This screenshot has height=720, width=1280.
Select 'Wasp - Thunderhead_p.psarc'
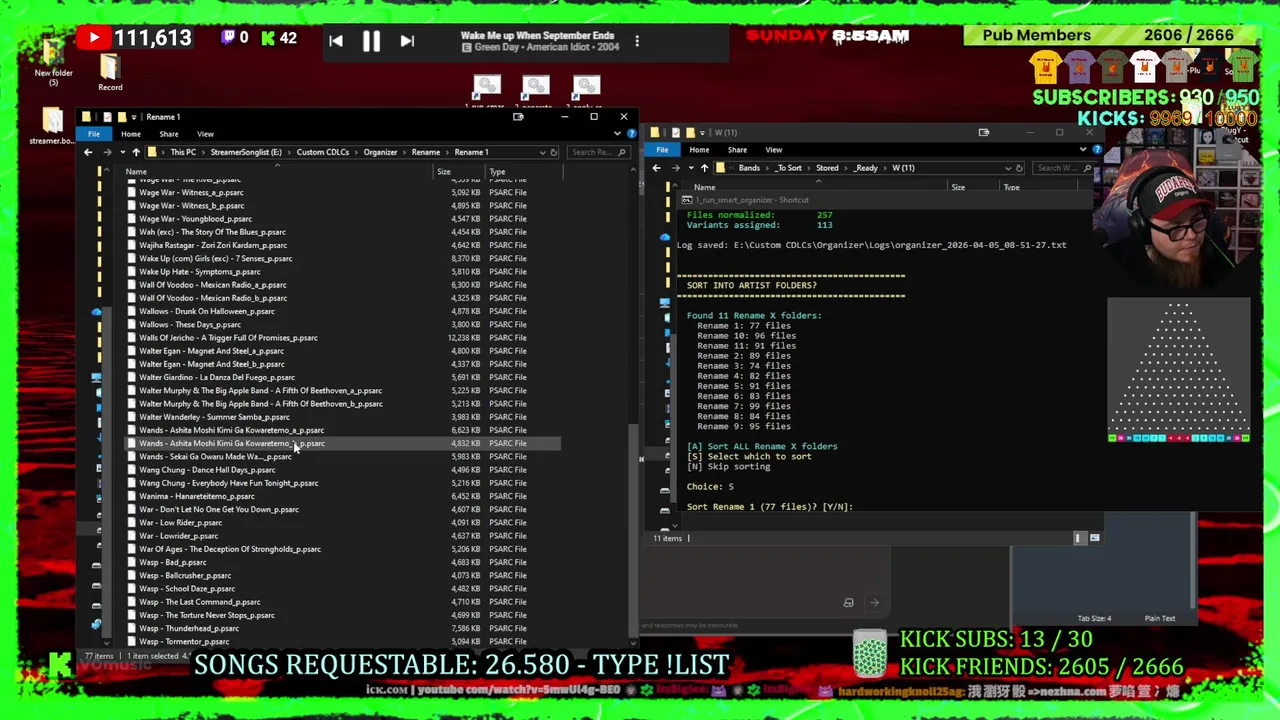pos(343,628)
